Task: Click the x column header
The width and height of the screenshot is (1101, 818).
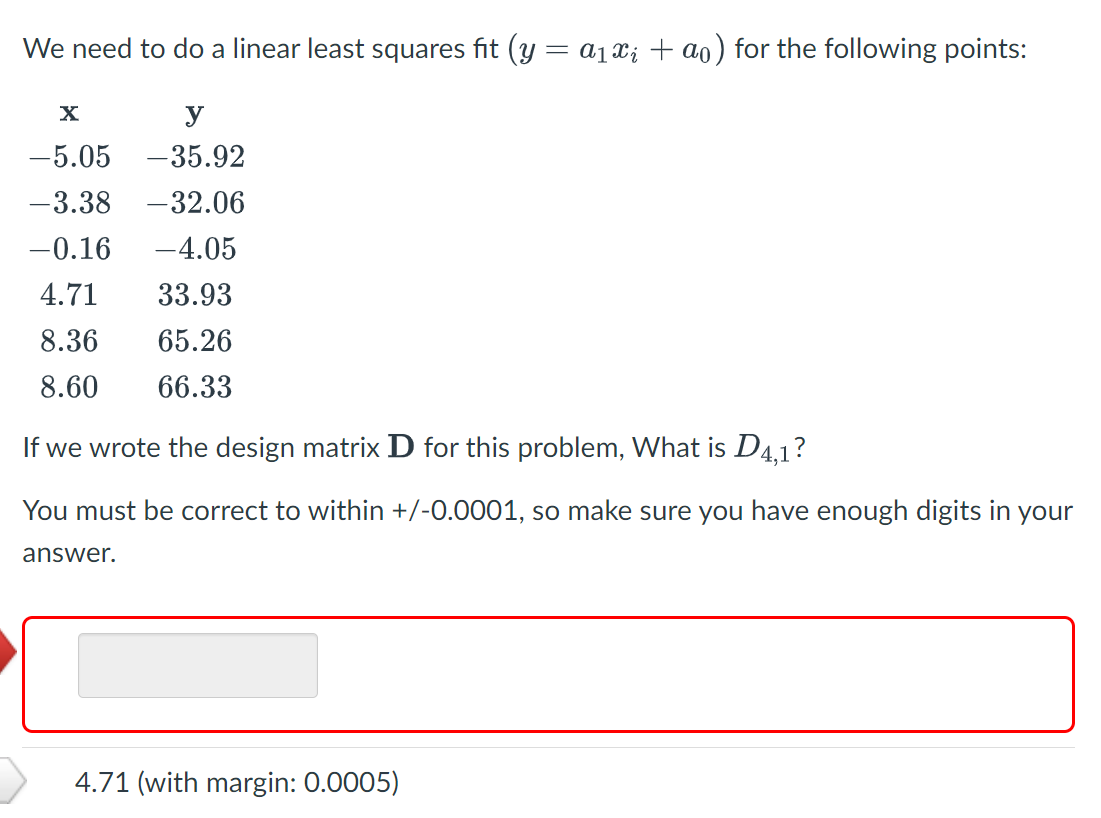Action: click(69, 112)
